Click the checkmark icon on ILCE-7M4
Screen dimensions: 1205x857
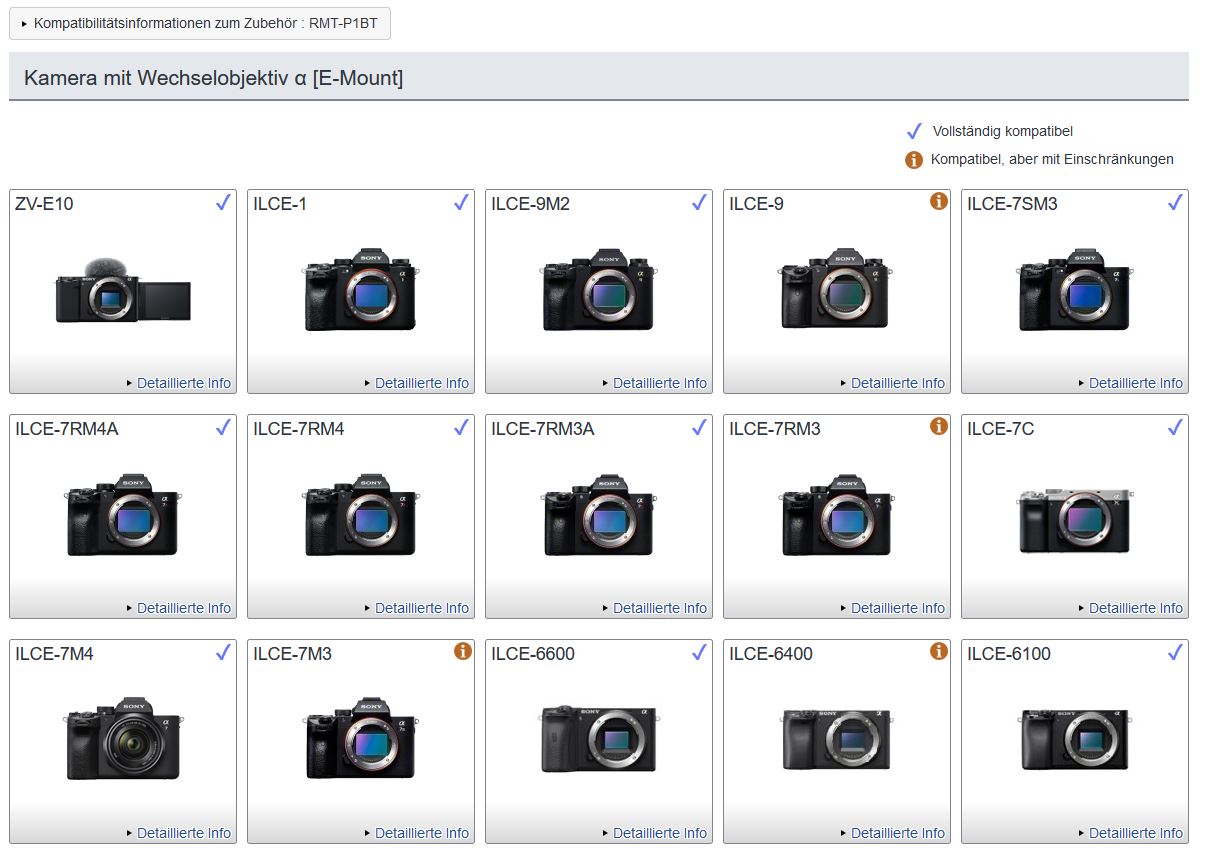223,652
